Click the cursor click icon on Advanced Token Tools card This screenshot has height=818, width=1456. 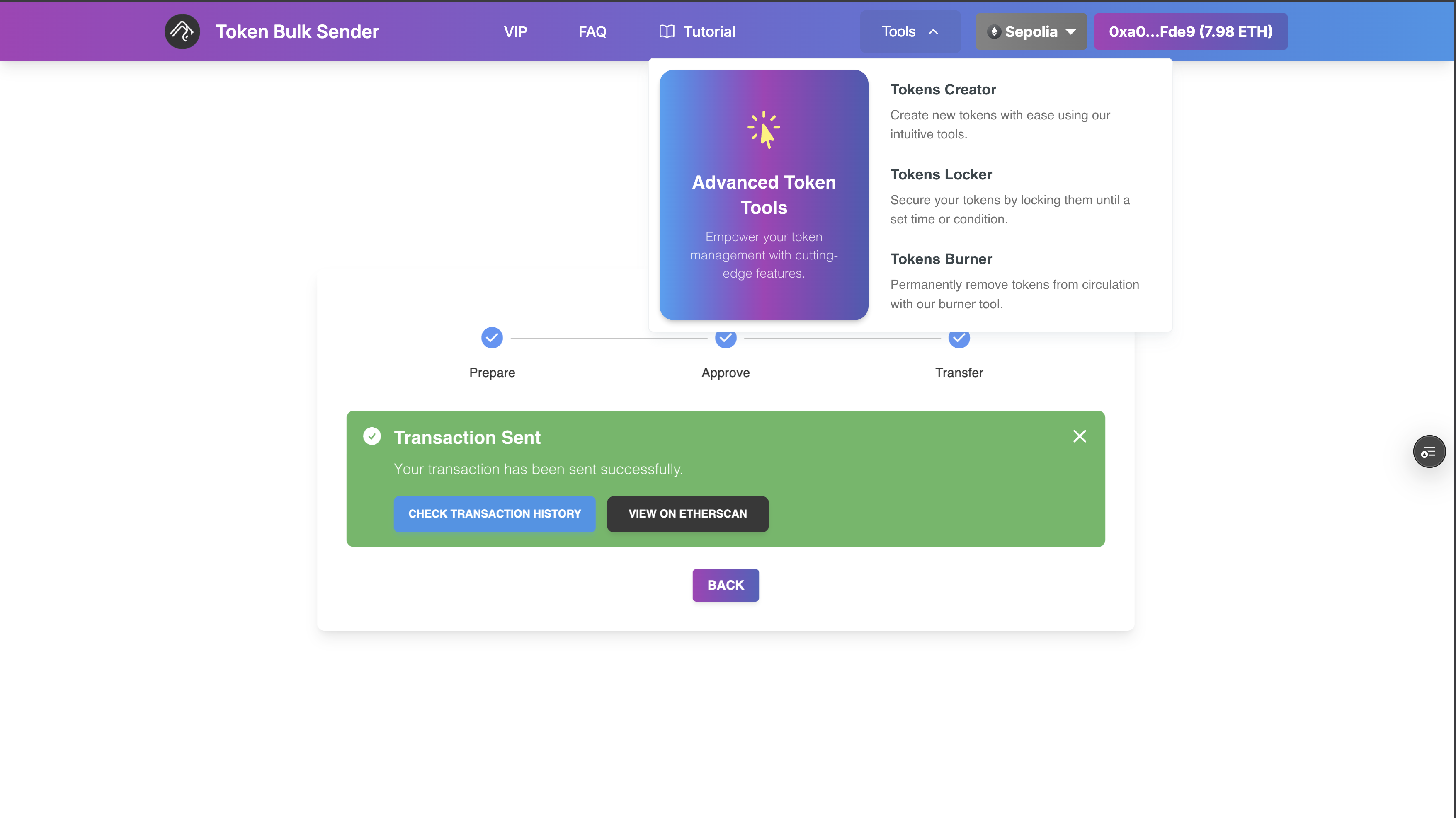click(764, 130)
